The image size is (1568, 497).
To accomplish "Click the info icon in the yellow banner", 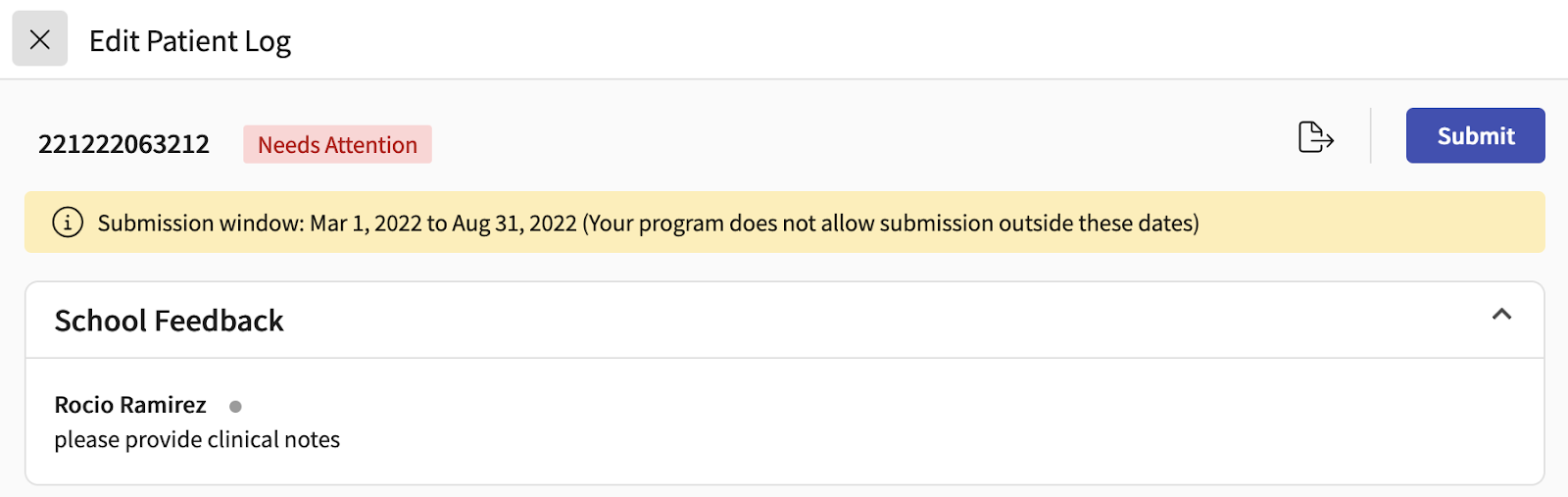I will pos(68,223).
